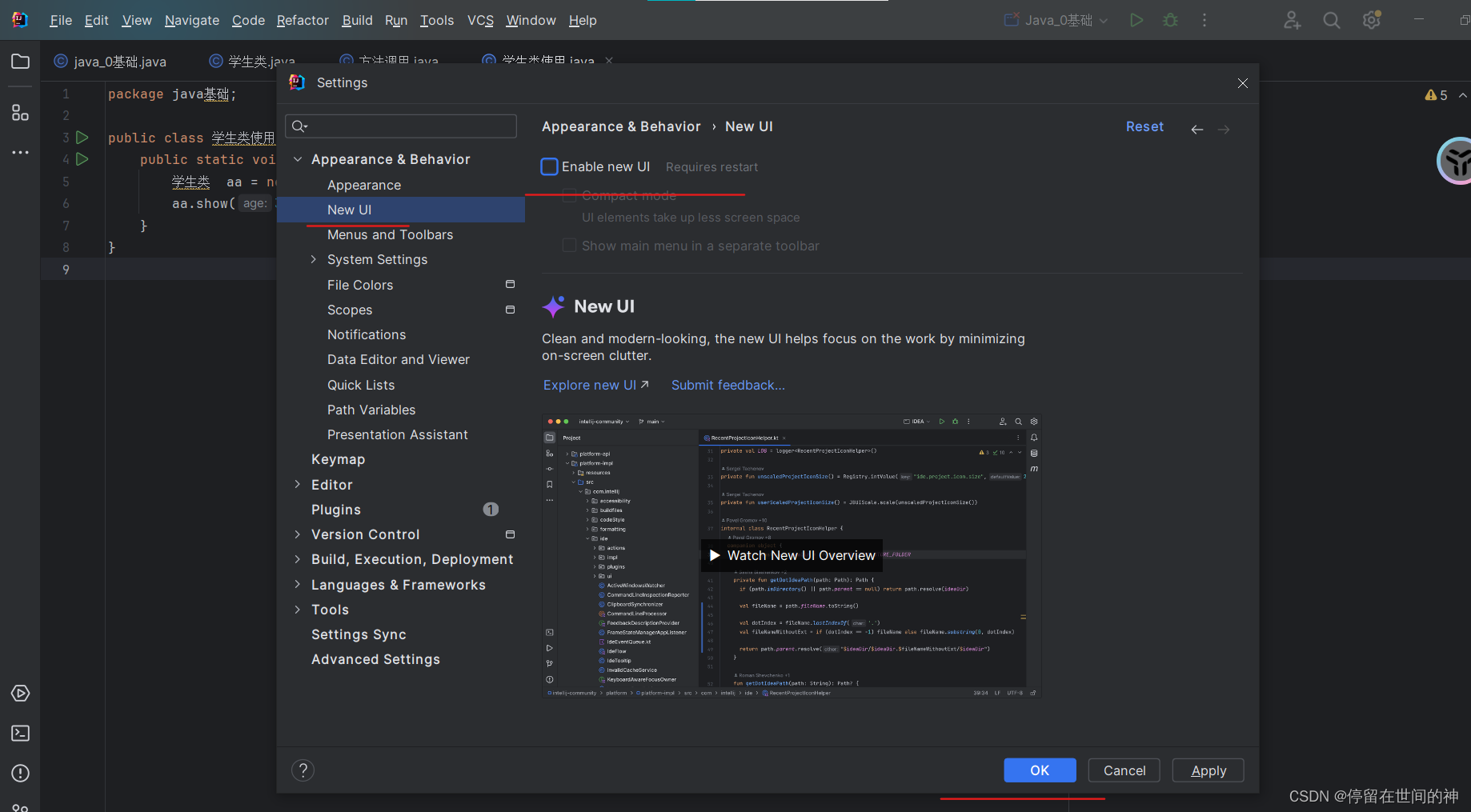Screen dimensions: 1471x812
Task: Expand the System Settings node
Action: coord(314,259)
